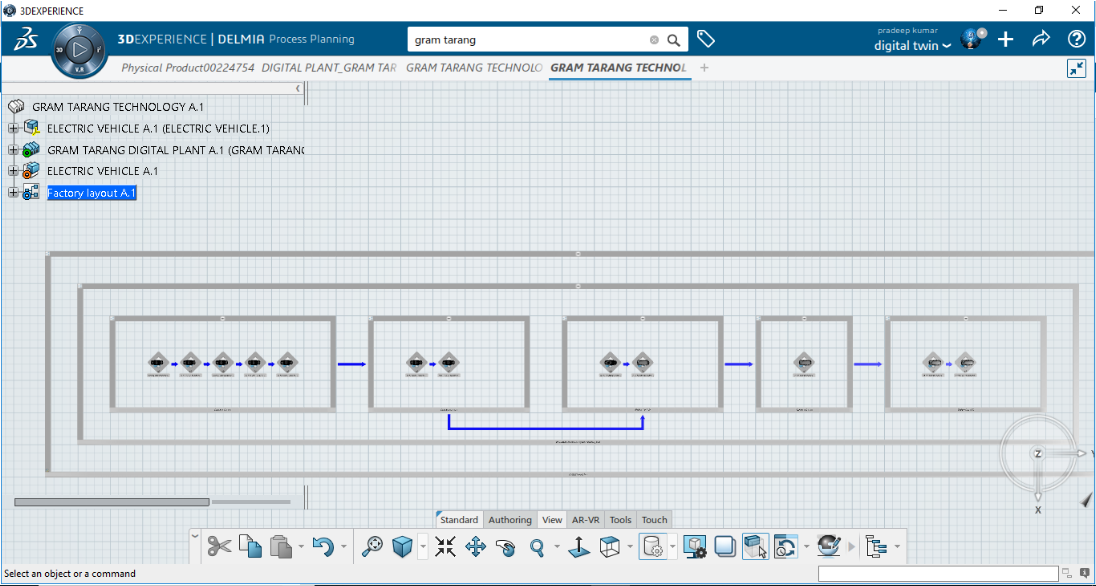Expand more toolbar commands arrow
This screenshot has height=586, width=1096.
tap(851, 547)
